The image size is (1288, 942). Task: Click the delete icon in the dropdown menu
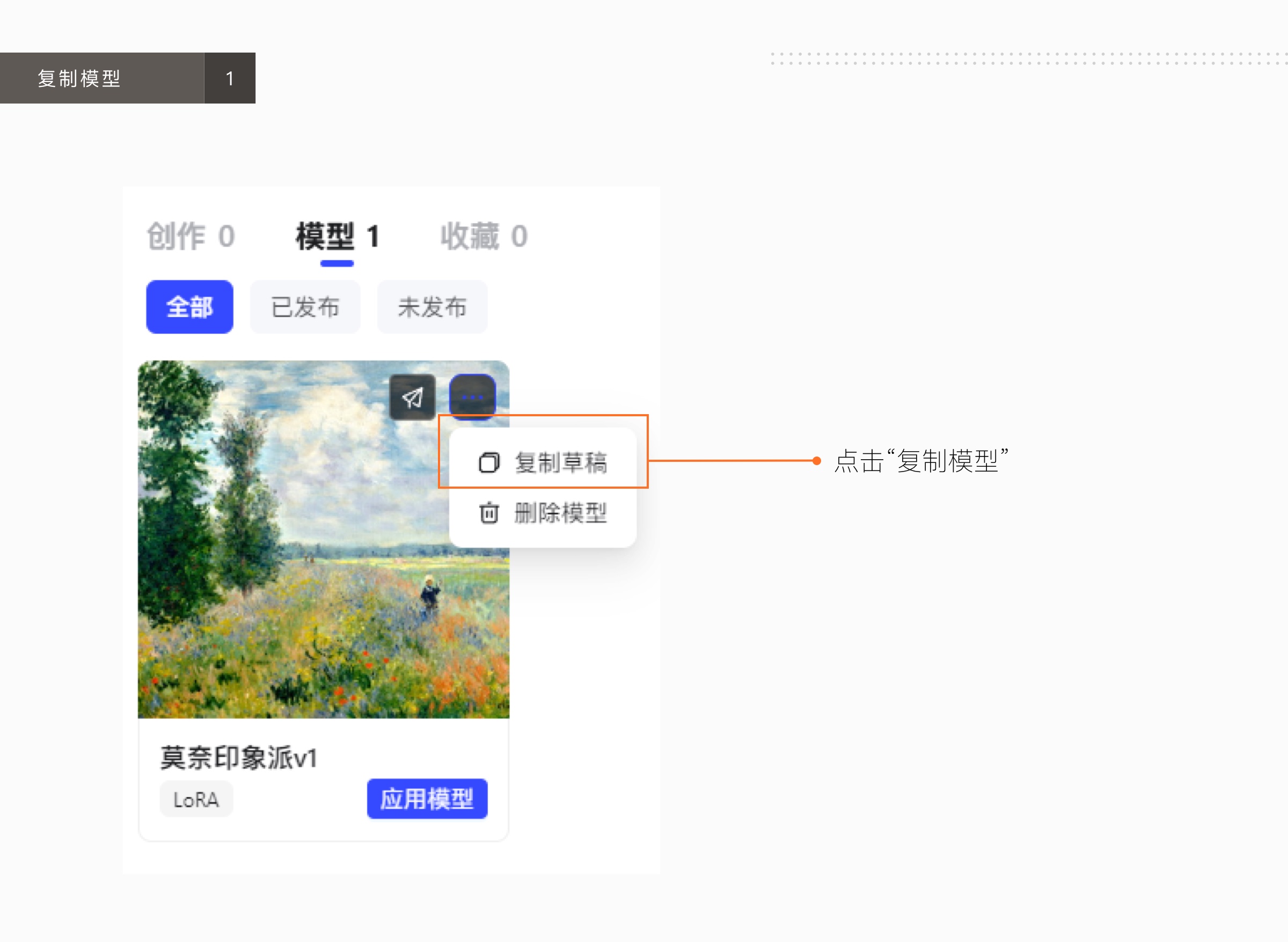click(x=488, y=513)
